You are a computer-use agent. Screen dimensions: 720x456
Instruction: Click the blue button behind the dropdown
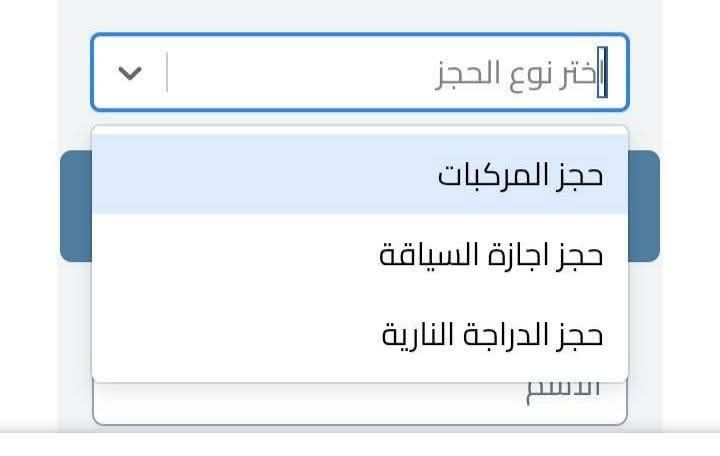(645, 205)
